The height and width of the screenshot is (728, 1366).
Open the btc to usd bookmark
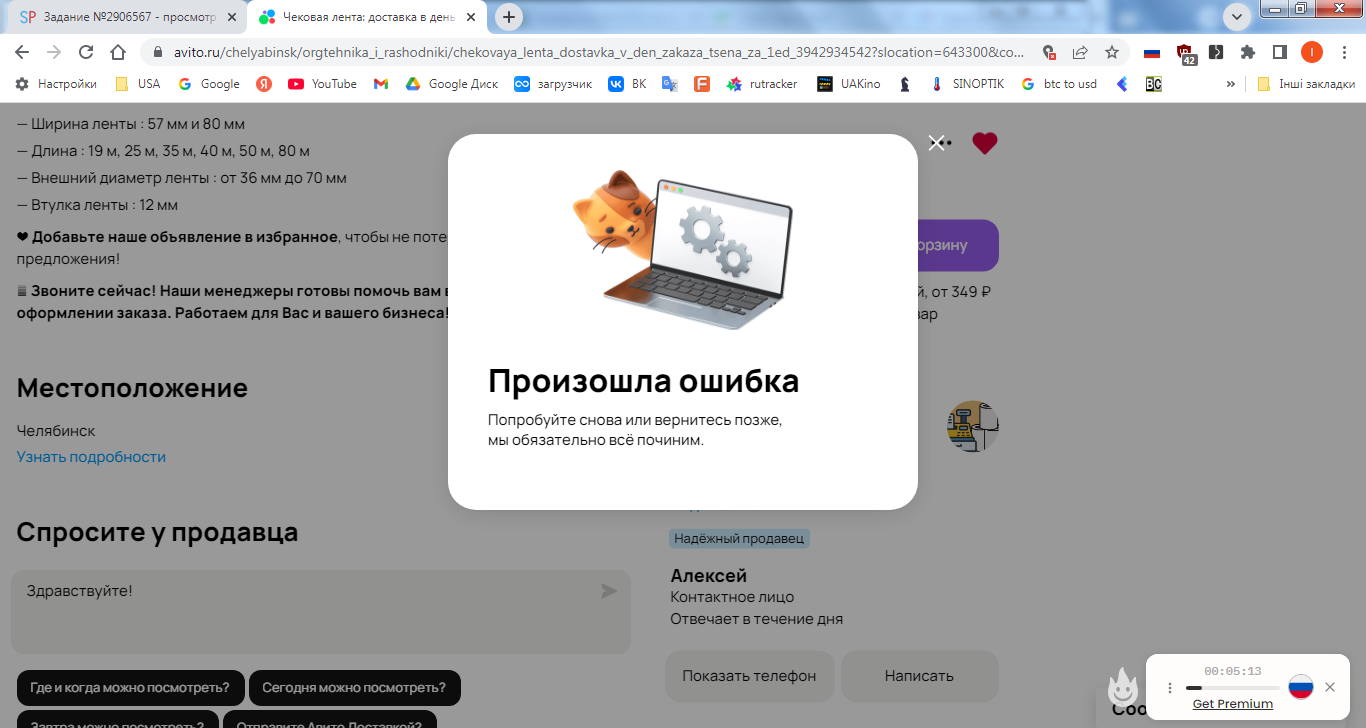1059,84
